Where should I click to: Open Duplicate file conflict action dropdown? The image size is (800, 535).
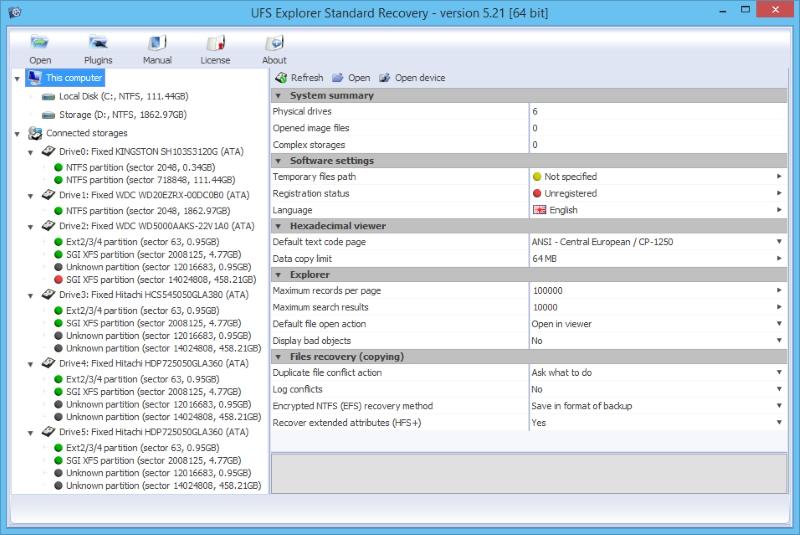tap(779, 372)
